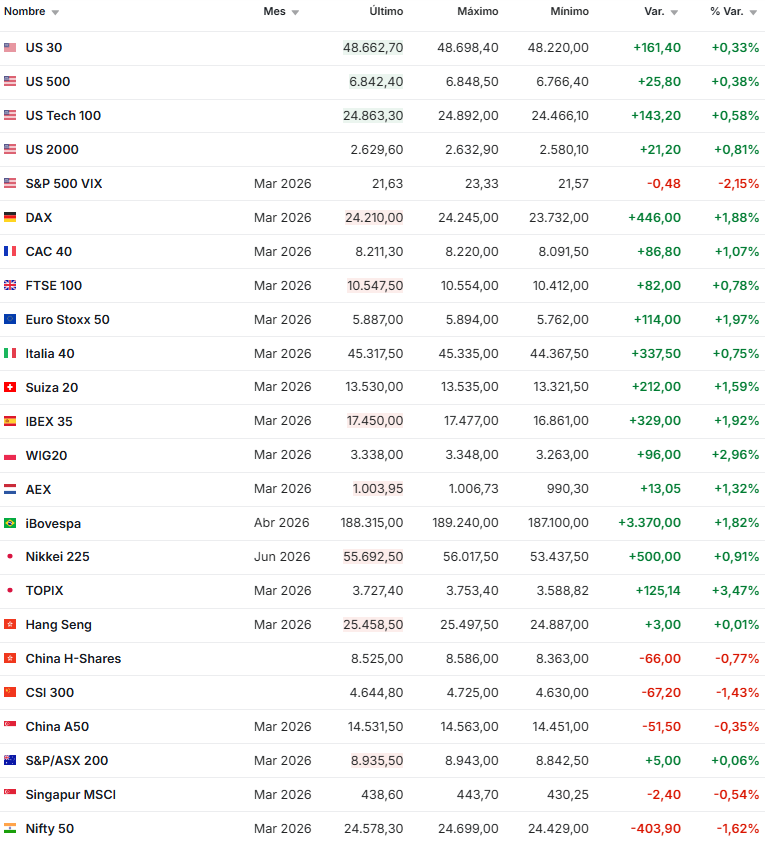Click the US flag icon beside US 30
Viewport: 765px width, 842px height.
(x=10, y=48)
